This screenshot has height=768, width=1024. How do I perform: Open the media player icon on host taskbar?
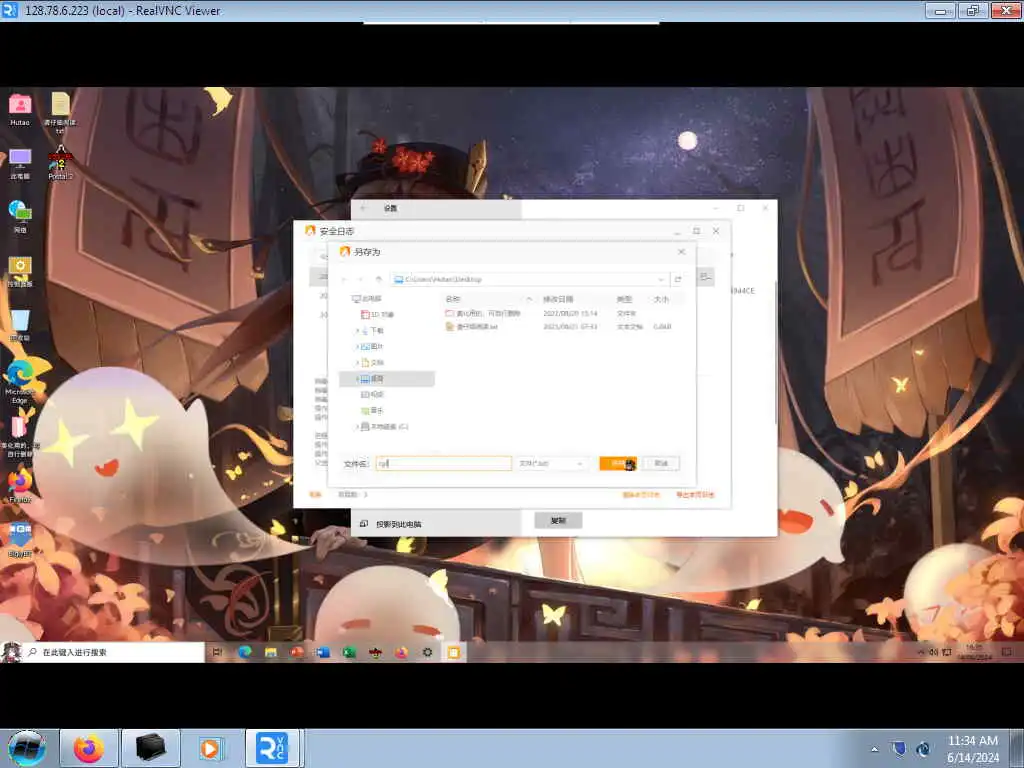(210, 748)
